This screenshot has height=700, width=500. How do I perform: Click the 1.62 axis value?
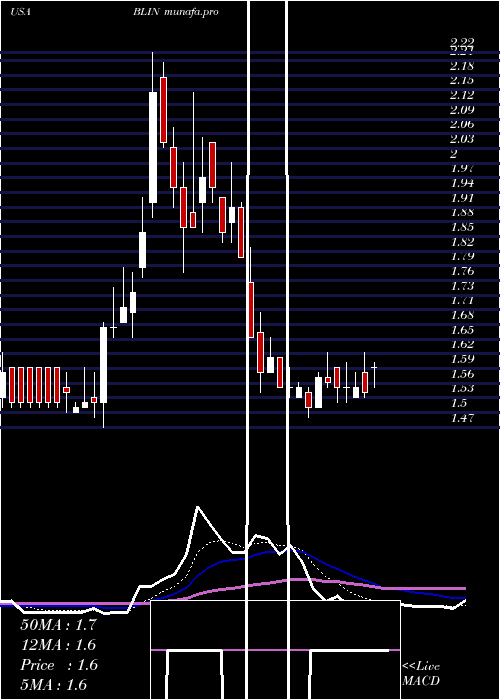coord(462,344)
